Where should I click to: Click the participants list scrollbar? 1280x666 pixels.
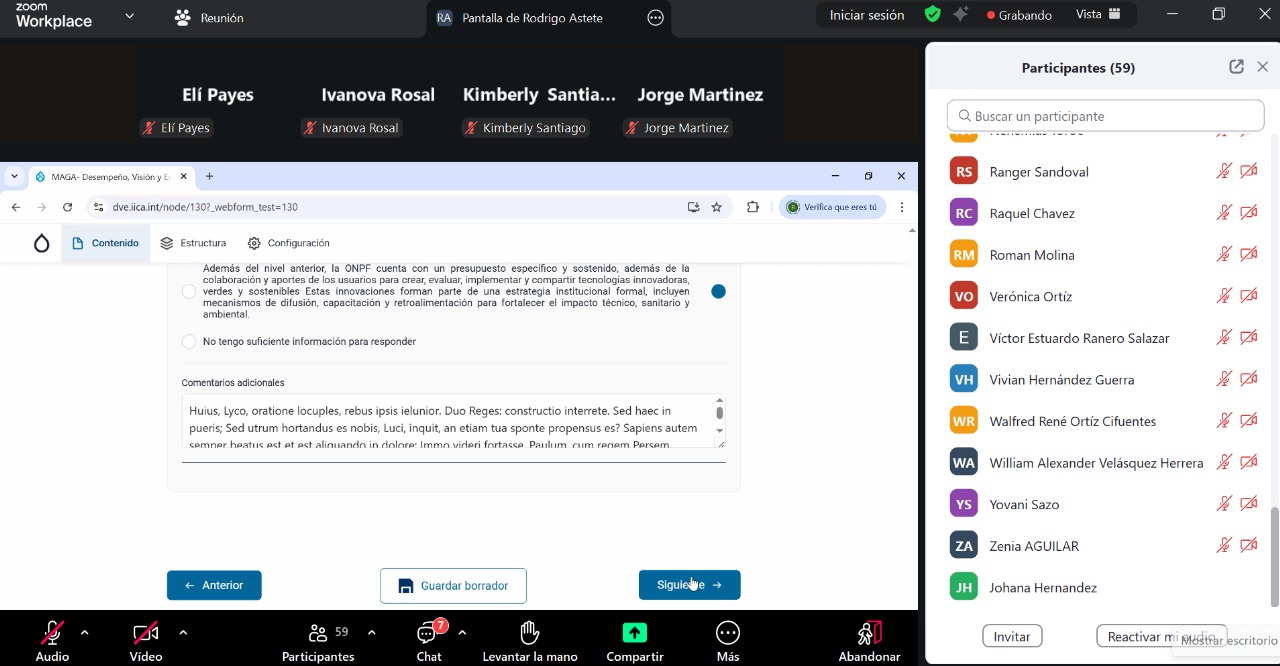click(1274, 555)
